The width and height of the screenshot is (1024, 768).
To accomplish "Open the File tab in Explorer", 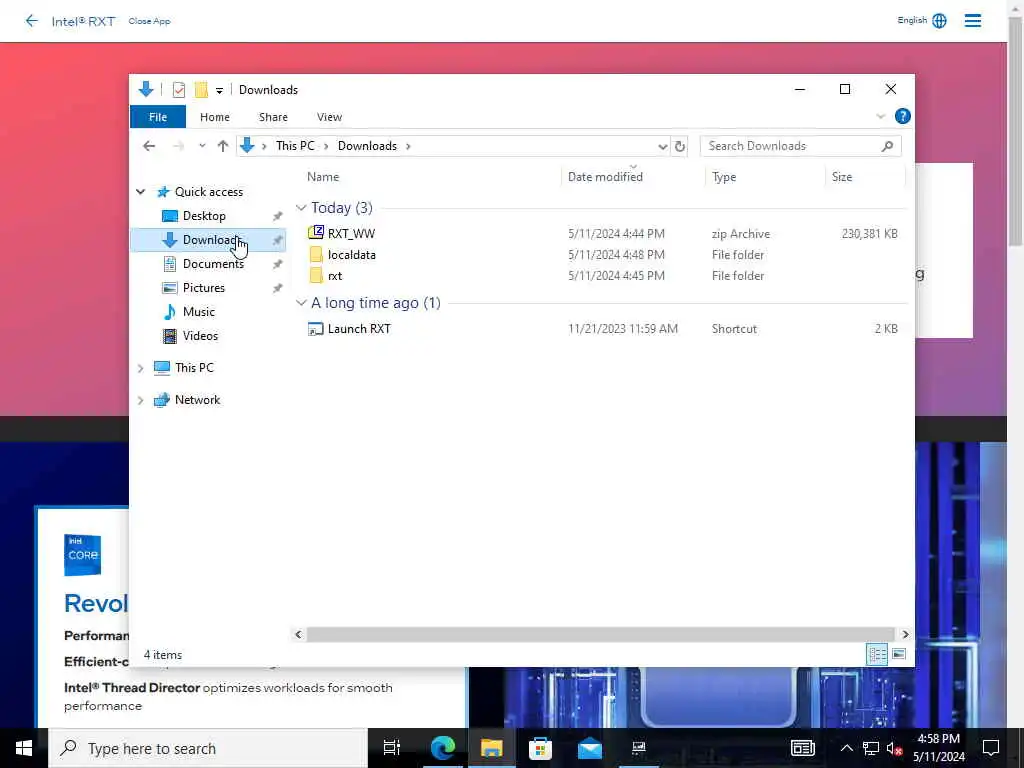I will tap(158, 117).
